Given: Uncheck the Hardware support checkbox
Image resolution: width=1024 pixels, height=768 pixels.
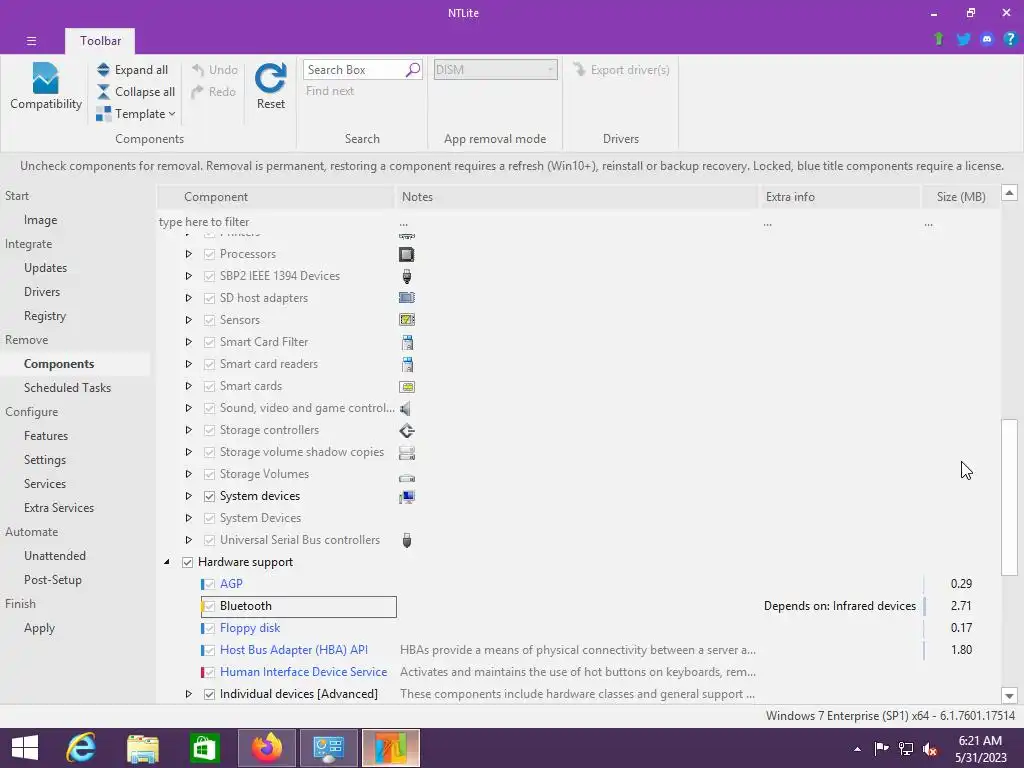Looking at the screenshot, I should [187, 562].
